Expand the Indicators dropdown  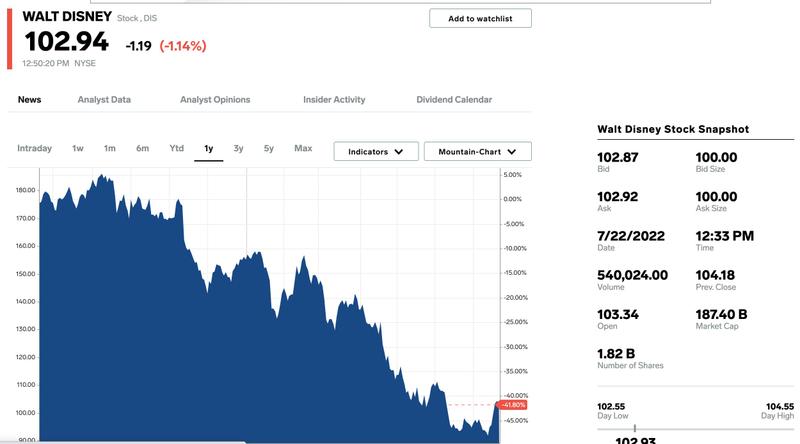(x=376, y=152)
